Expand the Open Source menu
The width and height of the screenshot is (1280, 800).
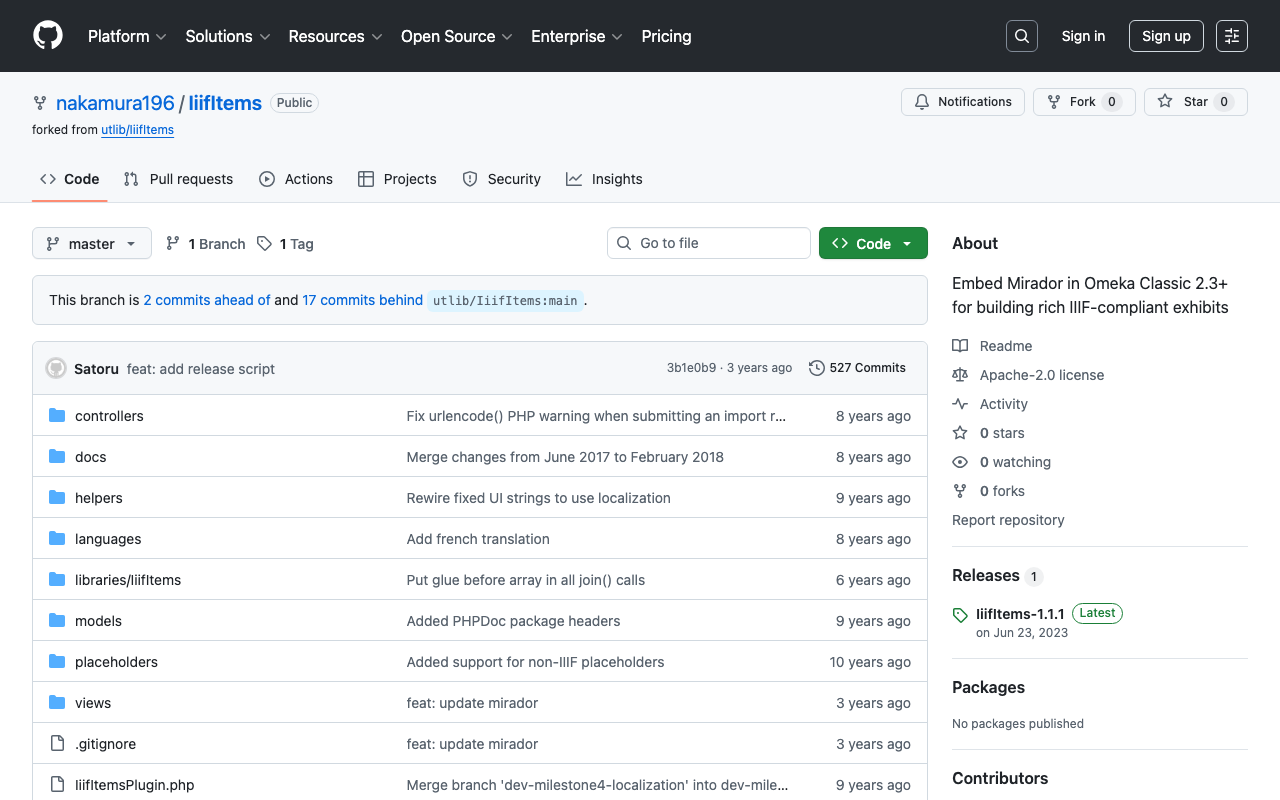(x=456, y=36)
